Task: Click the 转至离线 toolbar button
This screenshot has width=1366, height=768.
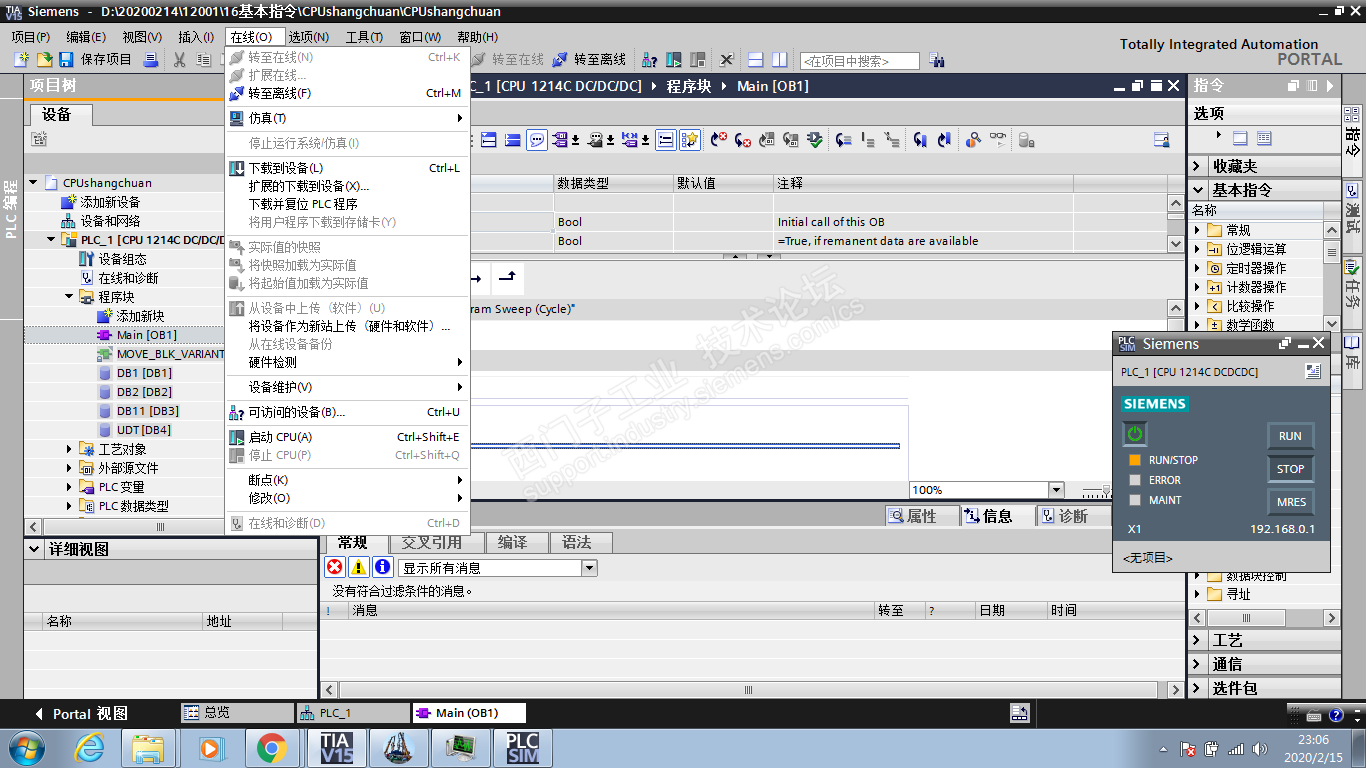Action: [x=590, y=60]
